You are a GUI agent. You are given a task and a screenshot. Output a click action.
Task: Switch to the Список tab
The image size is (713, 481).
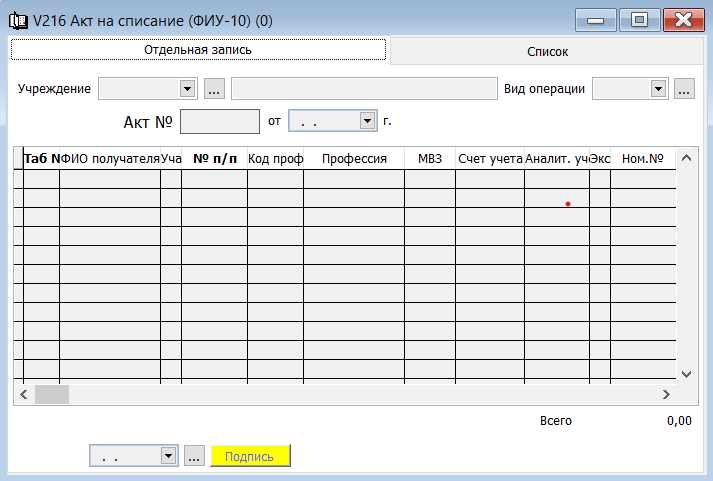tap(547, 51)
